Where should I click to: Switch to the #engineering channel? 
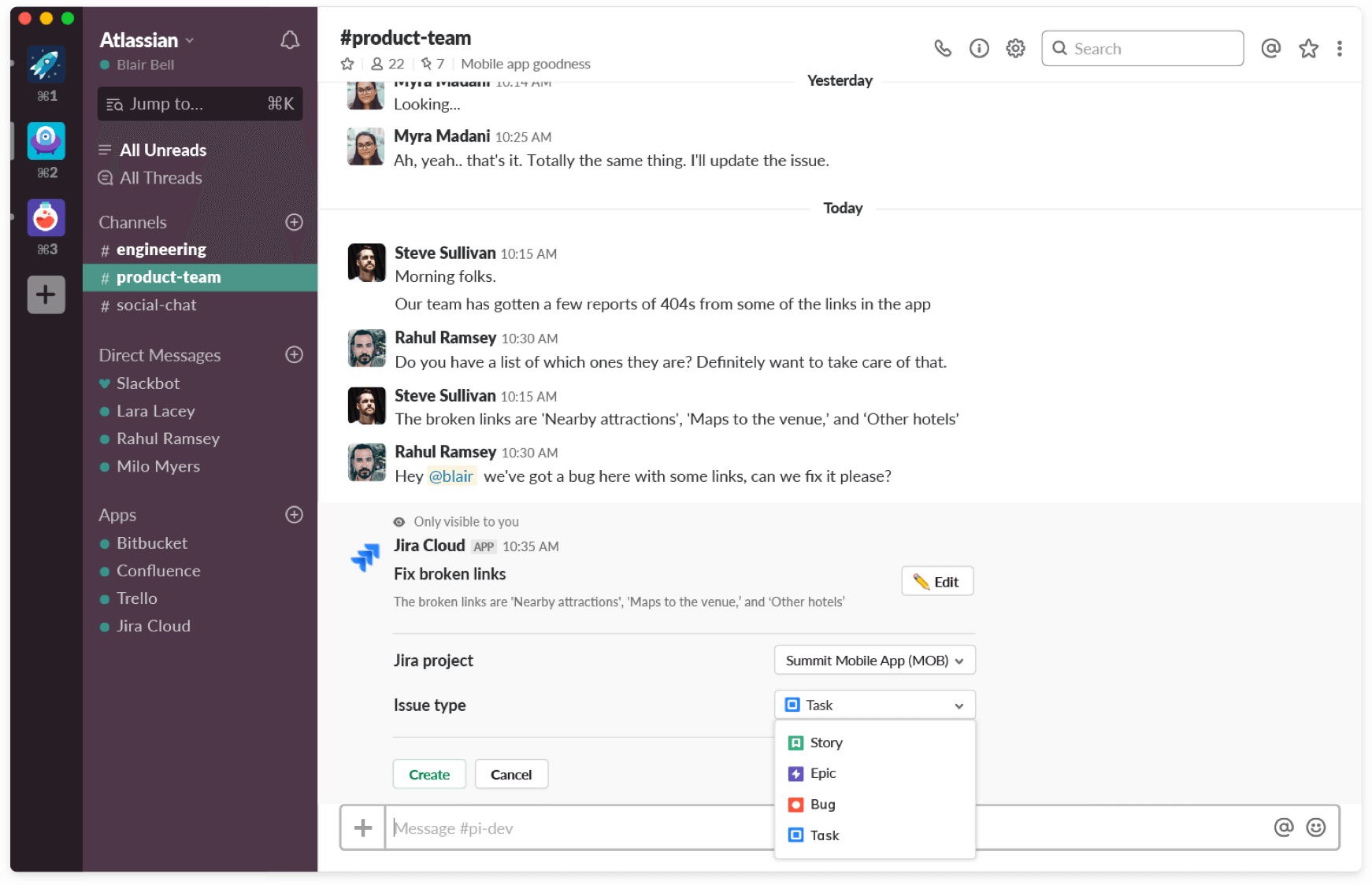(x=161, y=249)
